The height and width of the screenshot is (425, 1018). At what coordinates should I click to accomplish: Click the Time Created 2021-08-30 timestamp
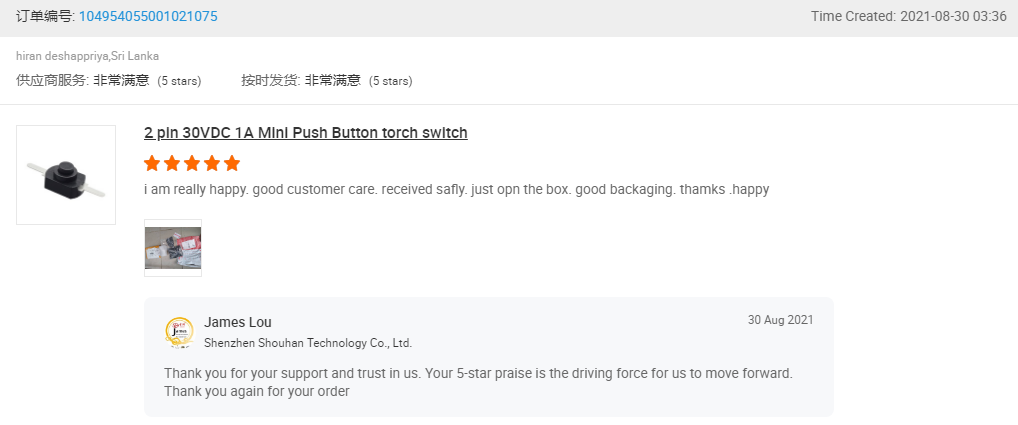tap(909, 17)
